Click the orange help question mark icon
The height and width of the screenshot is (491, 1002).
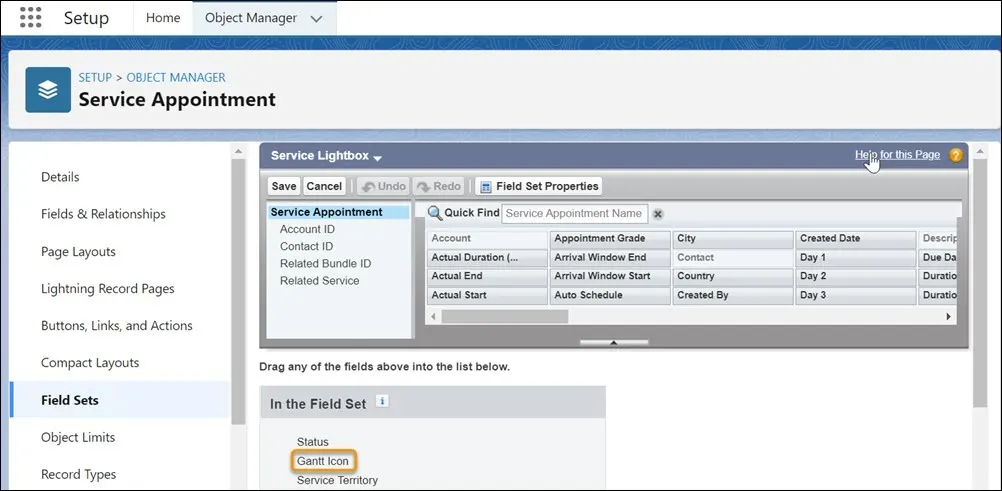(x=955, y=155)
